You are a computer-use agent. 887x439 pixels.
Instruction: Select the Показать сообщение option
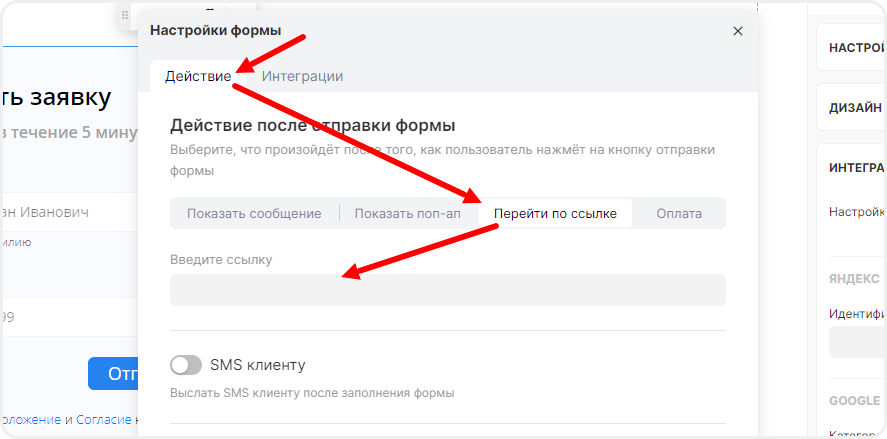[x=254, y=213]
